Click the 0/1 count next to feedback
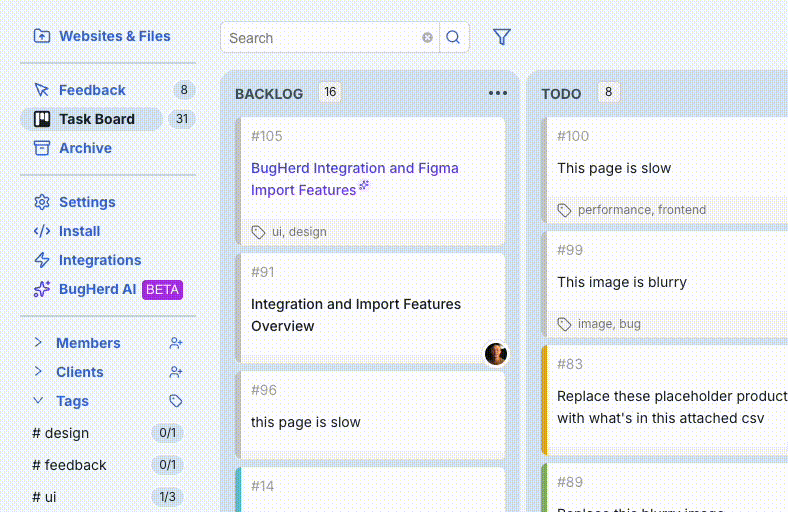 [x=167, y=465]
